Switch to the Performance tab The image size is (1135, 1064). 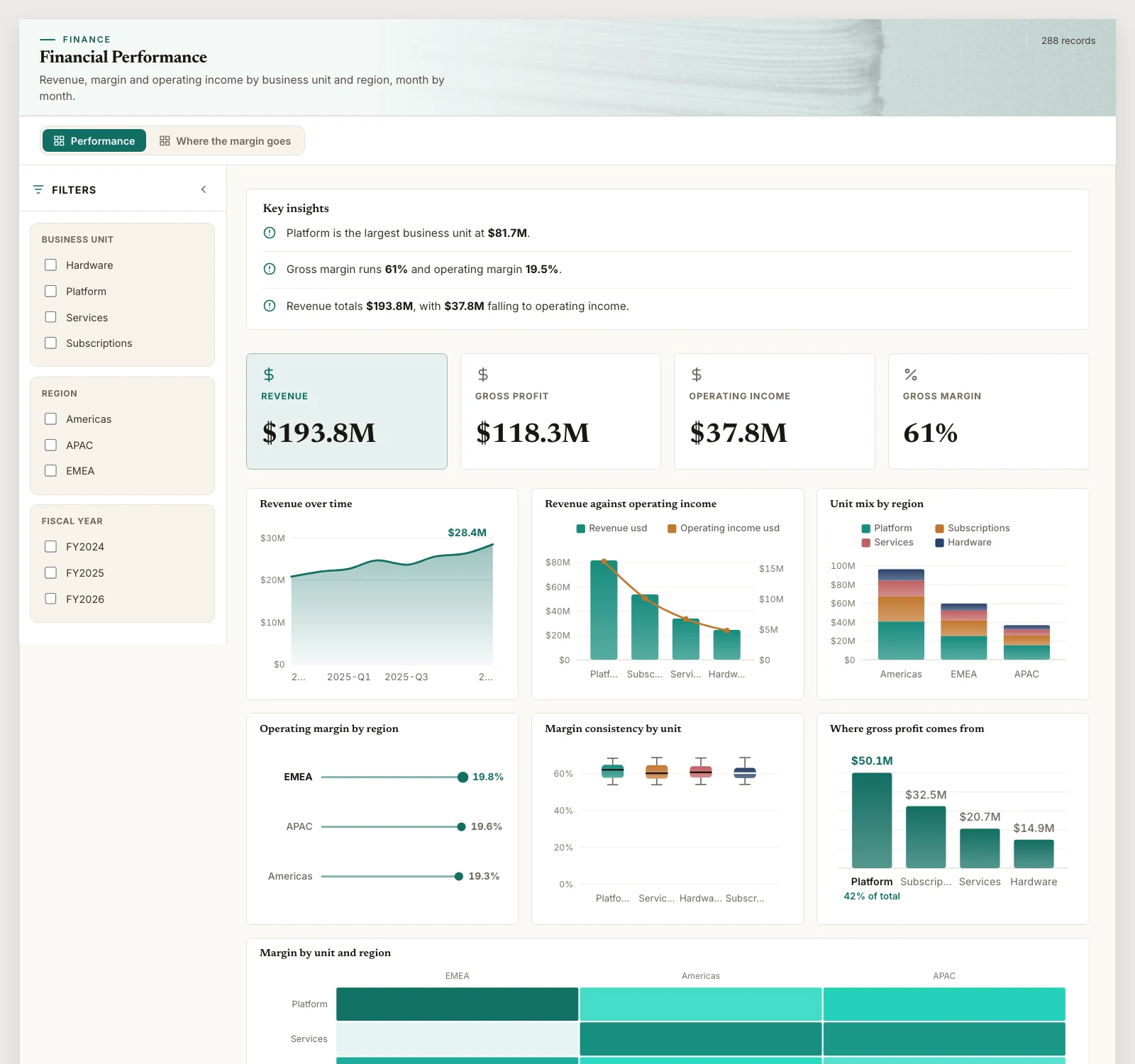click(94, 140)
